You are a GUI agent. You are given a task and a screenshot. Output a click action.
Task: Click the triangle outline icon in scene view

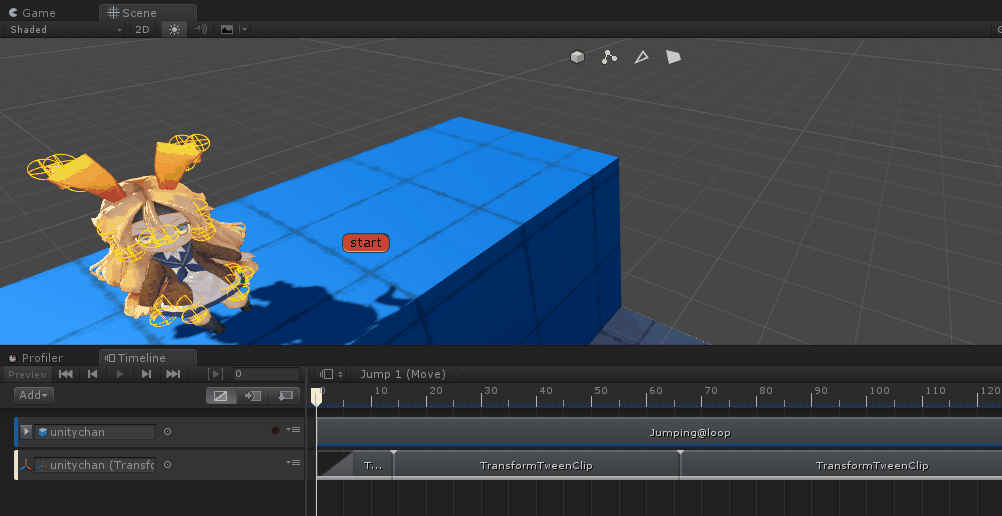(641, 57)
